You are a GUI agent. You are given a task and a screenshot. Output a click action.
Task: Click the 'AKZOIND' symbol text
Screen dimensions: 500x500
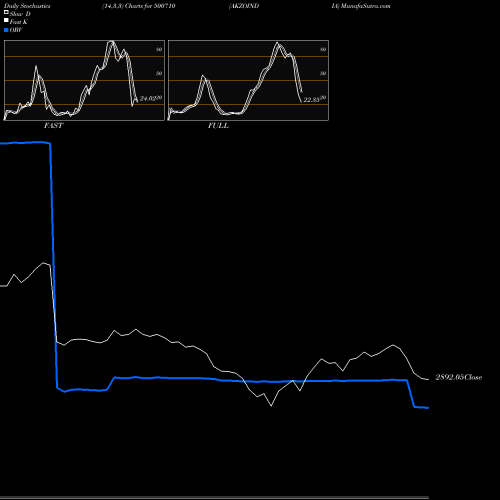244,6
